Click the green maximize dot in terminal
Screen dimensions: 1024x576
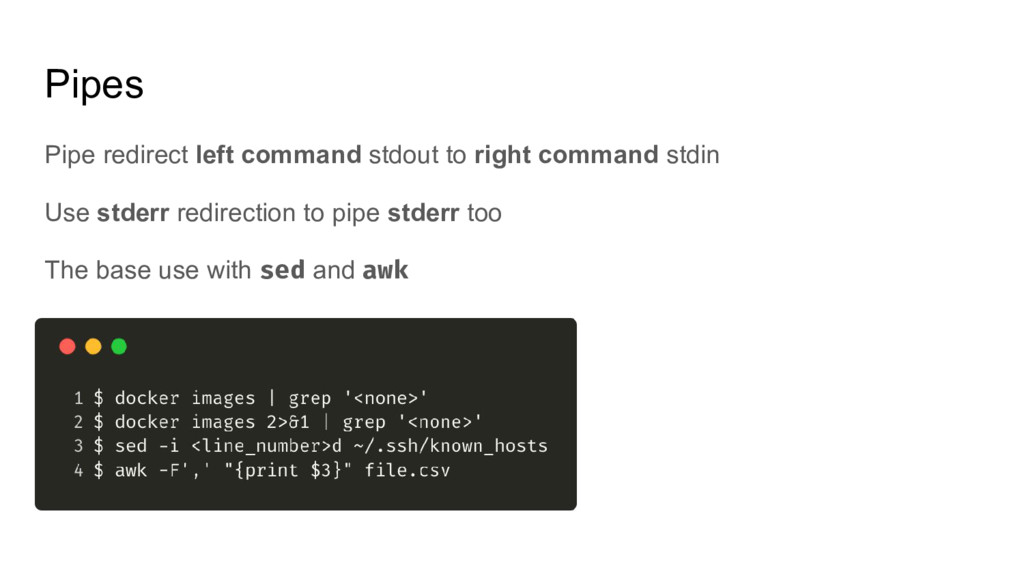(x=119, y=346)
